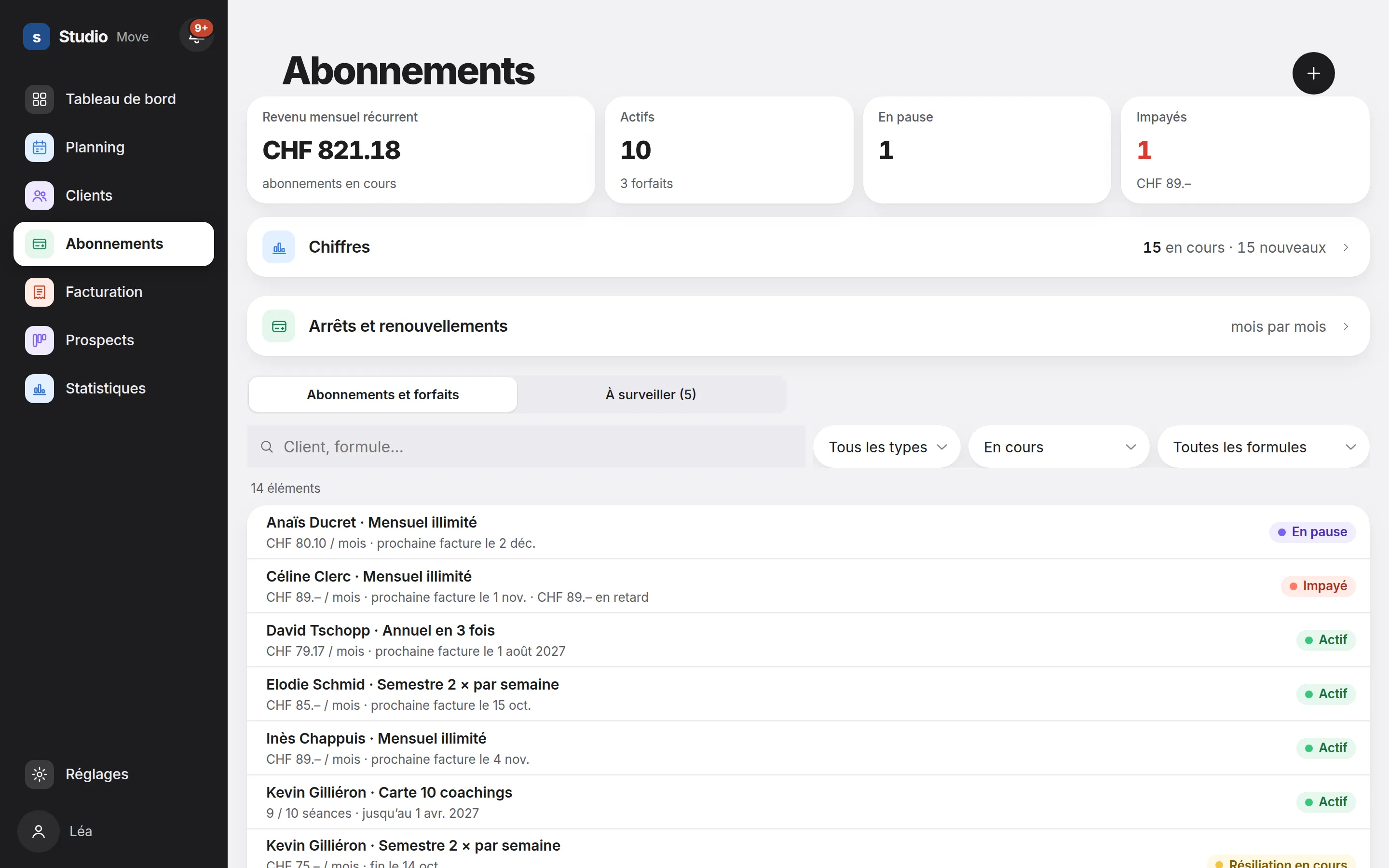Screen dimensions: 1389x868
Task: Open Revenu mensuel récurrent card
Action: pos(421,150)
